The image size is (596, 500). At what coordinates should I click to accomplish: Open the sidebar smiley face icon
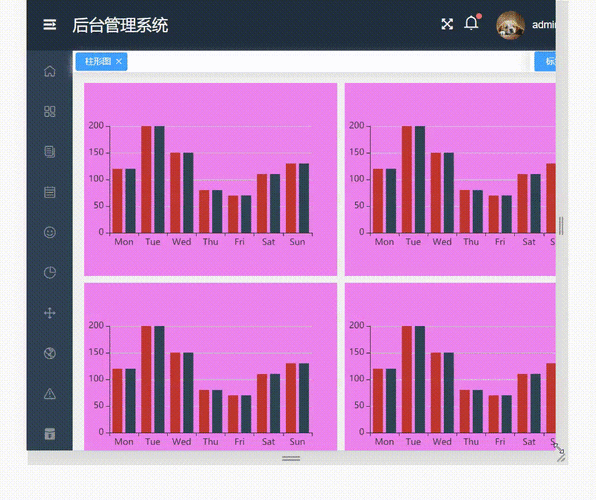tap(50, 232)
